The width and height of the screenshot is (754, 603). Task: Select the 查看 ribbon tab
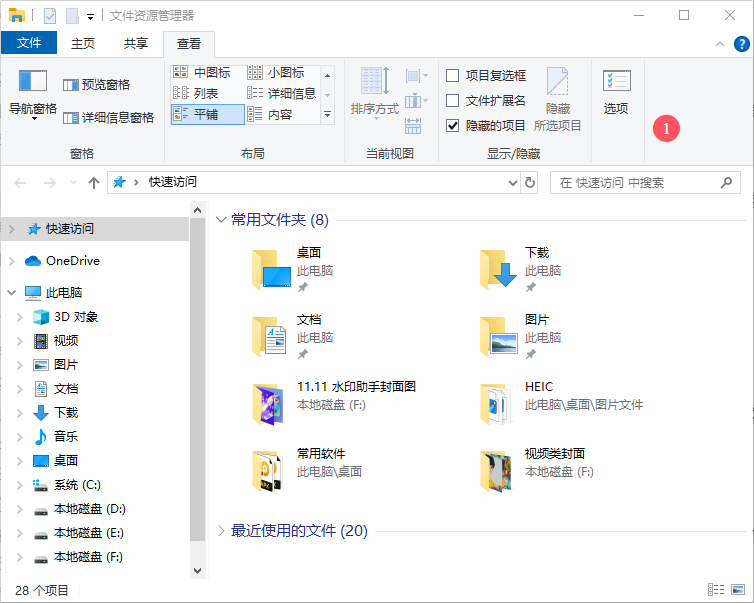pyautogui.click(x=189, y=44)
